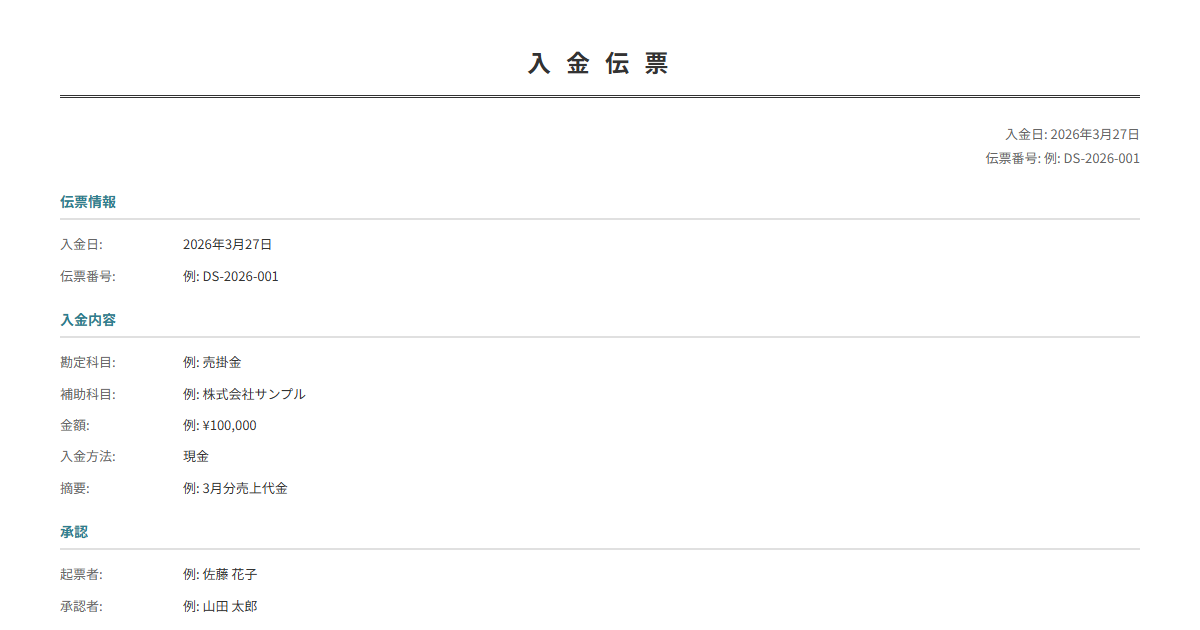Viewport: 1200px width, 630px height.
Task: Click the 勘定科目 field label
Action: (88, 362)
